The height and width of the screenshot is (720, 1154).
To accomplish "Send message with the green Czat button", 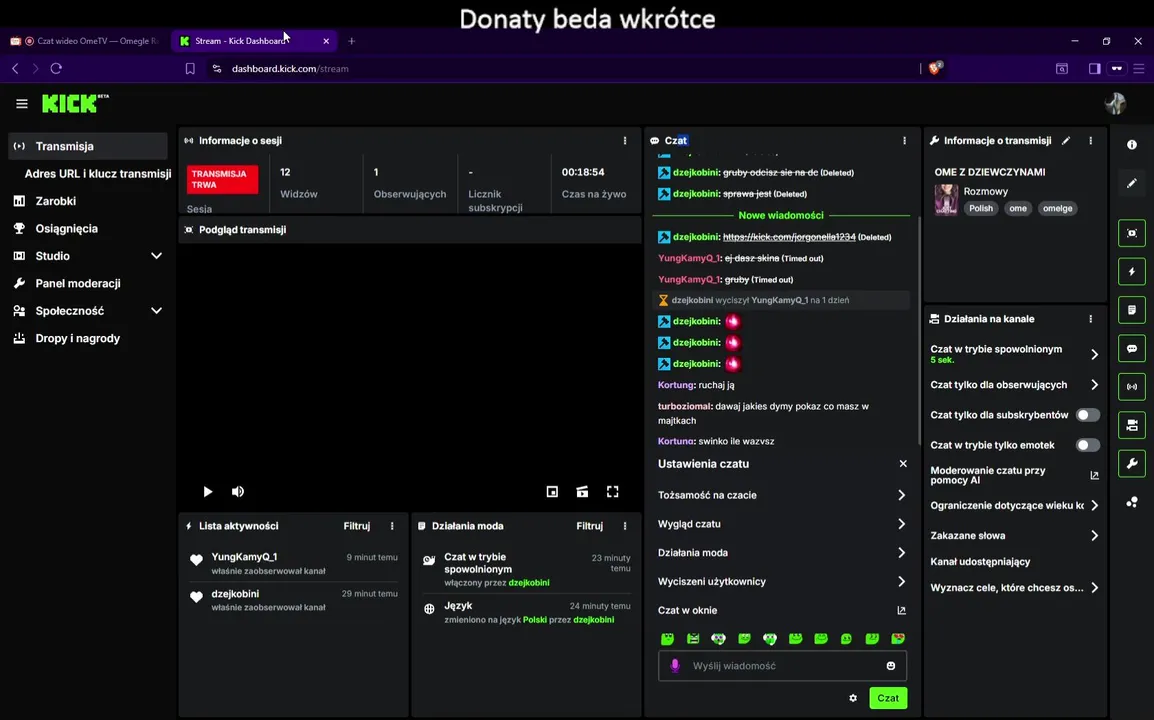I will coord(888,698).
